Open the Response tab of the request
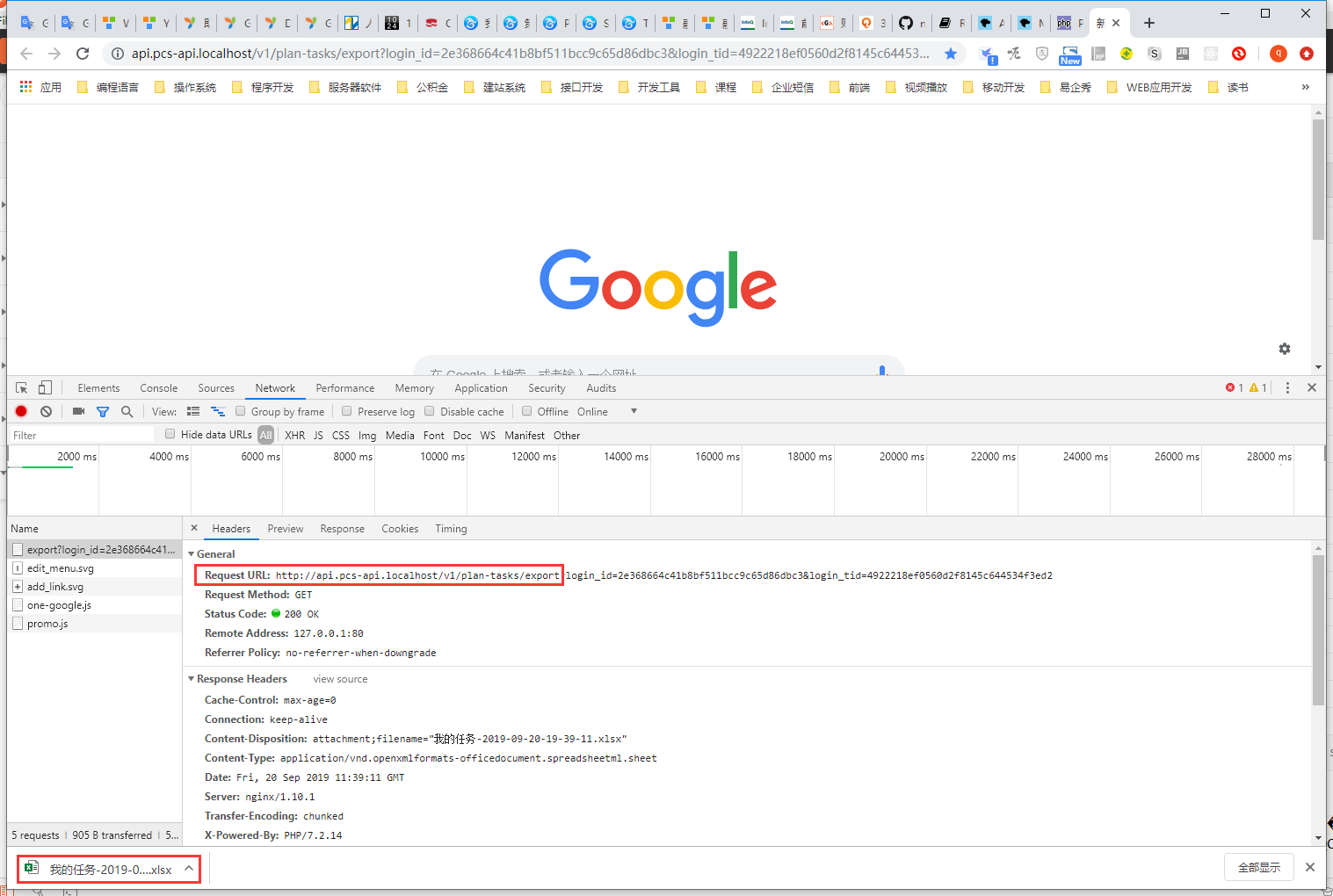The image size is (1333, 896). 343,529
